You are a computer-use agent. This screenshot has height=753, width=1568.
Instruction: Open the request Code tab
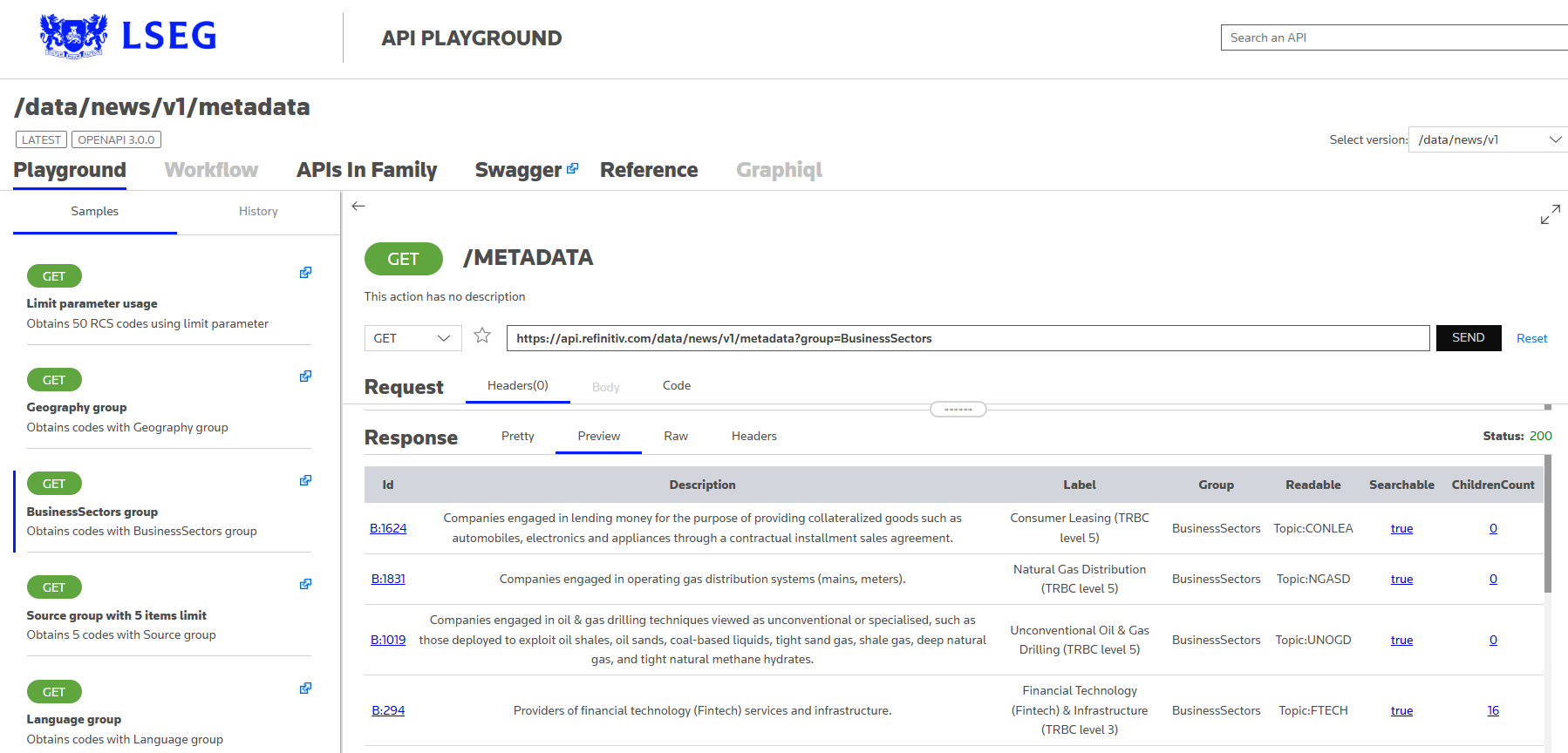coord(677,385)
